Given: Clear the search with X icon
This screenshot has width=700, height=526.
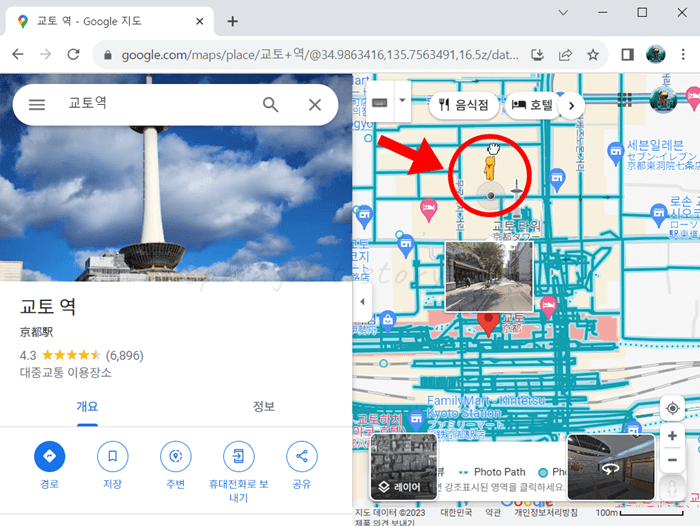Looking at the screenshot, I should pos(315,105).
